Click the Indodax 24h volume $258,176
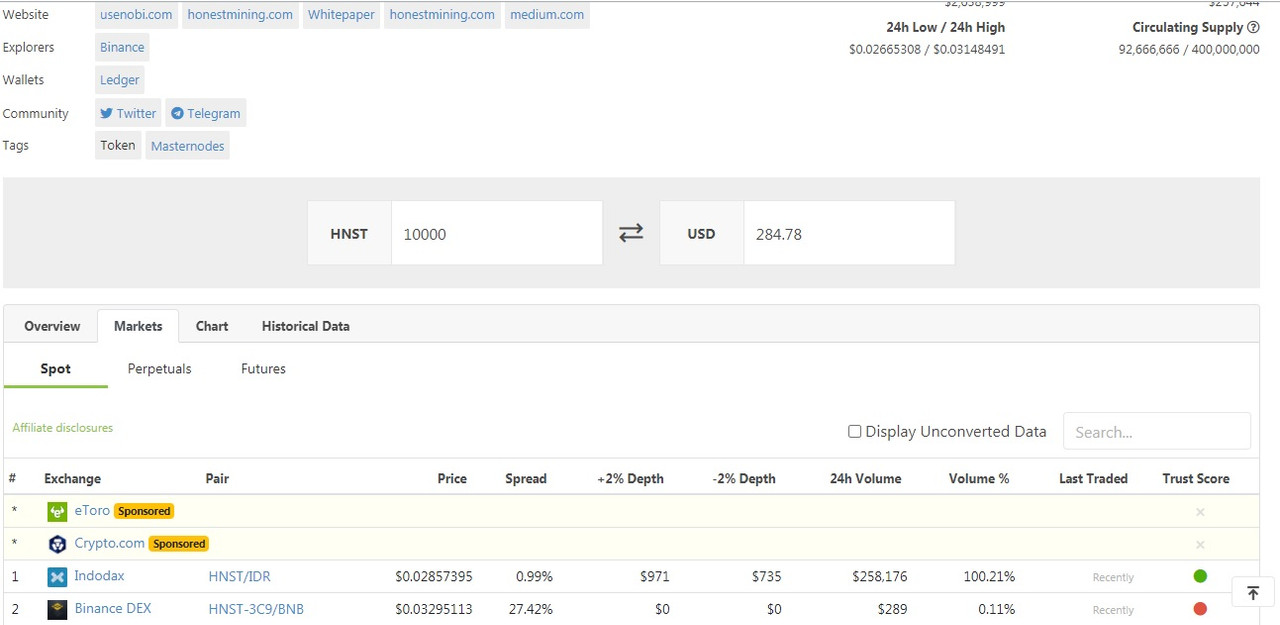This screenshot has height=625, width=1280. tap(880, 576)
